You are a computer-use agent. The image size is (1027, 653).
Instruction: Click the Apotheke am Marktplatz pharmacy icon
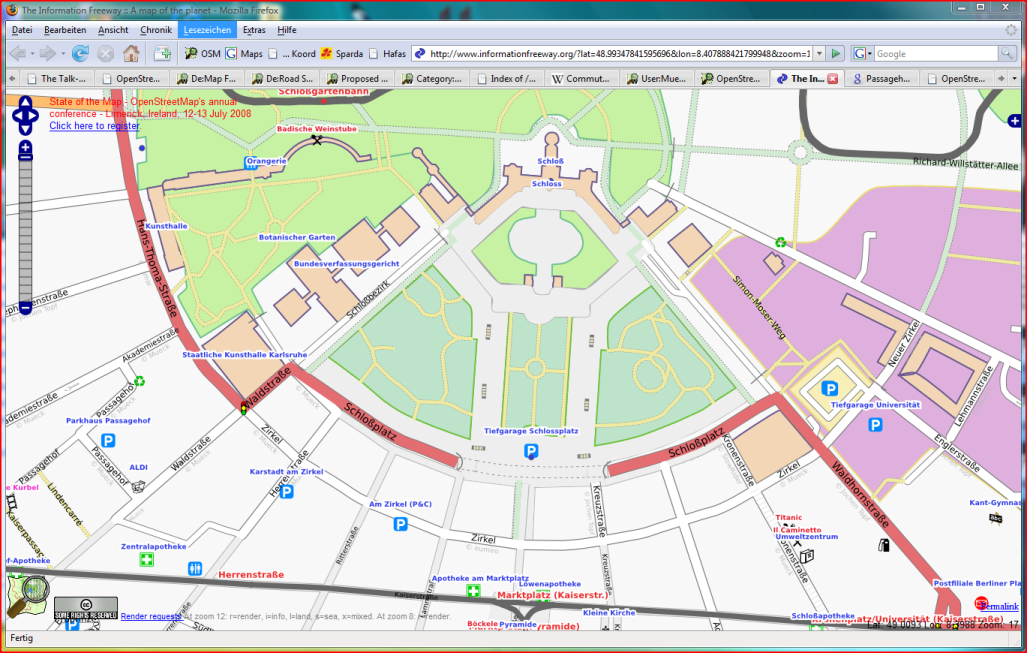click(x=473, y=591)
